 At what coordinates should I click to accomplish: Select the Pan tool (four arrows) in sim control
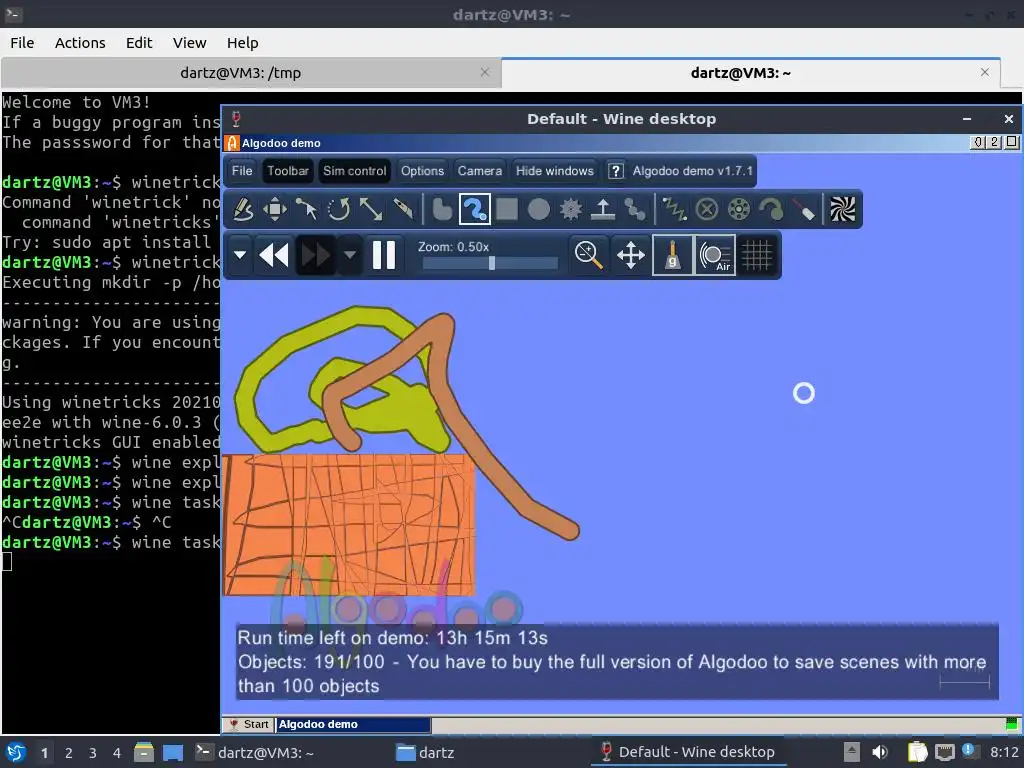point(630,255)
